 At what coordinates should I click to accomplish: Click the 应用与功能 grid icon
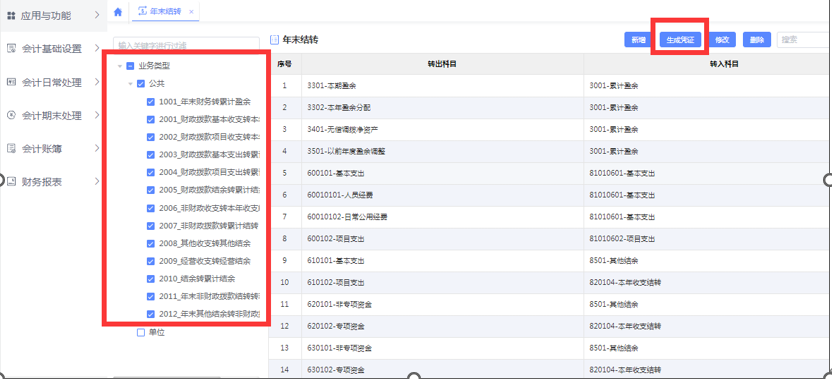11,16
